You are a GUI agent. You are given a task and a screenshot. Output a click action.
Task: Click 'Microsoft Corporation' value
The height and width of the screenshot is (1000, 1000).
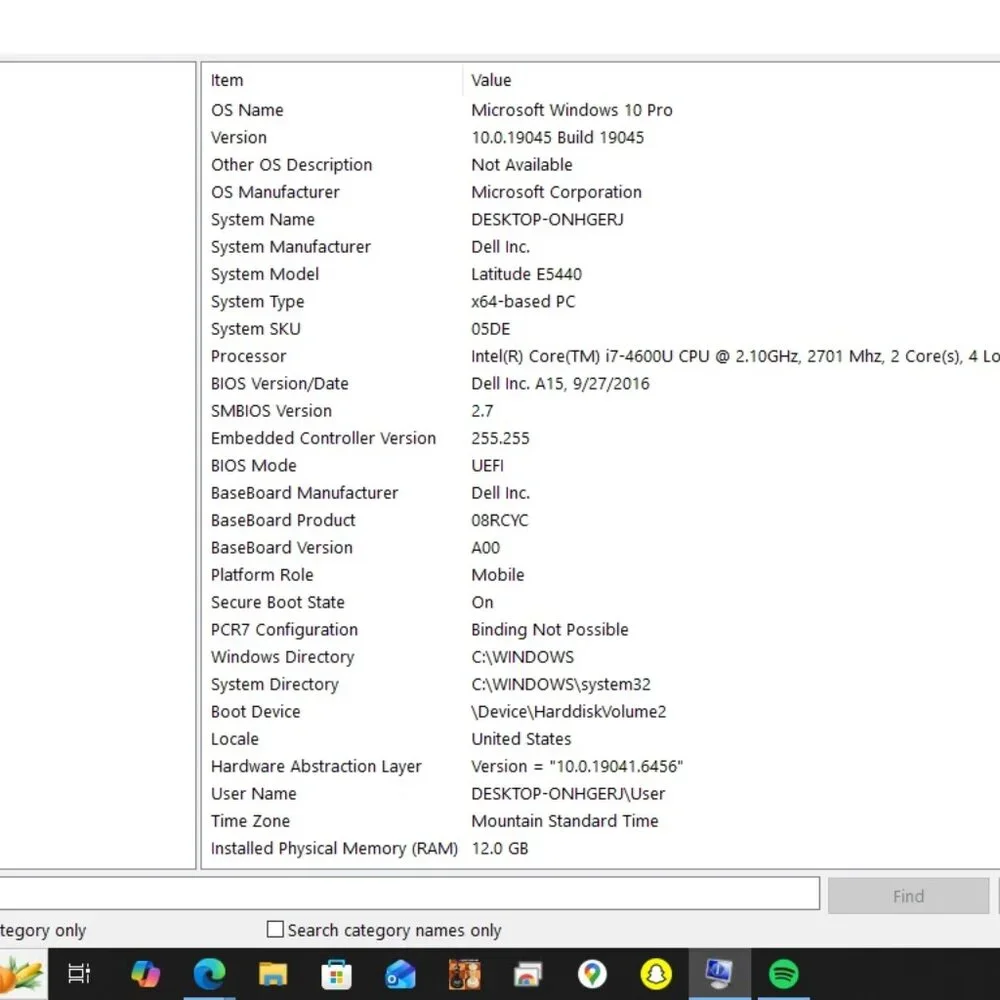(x=557, y=193)
